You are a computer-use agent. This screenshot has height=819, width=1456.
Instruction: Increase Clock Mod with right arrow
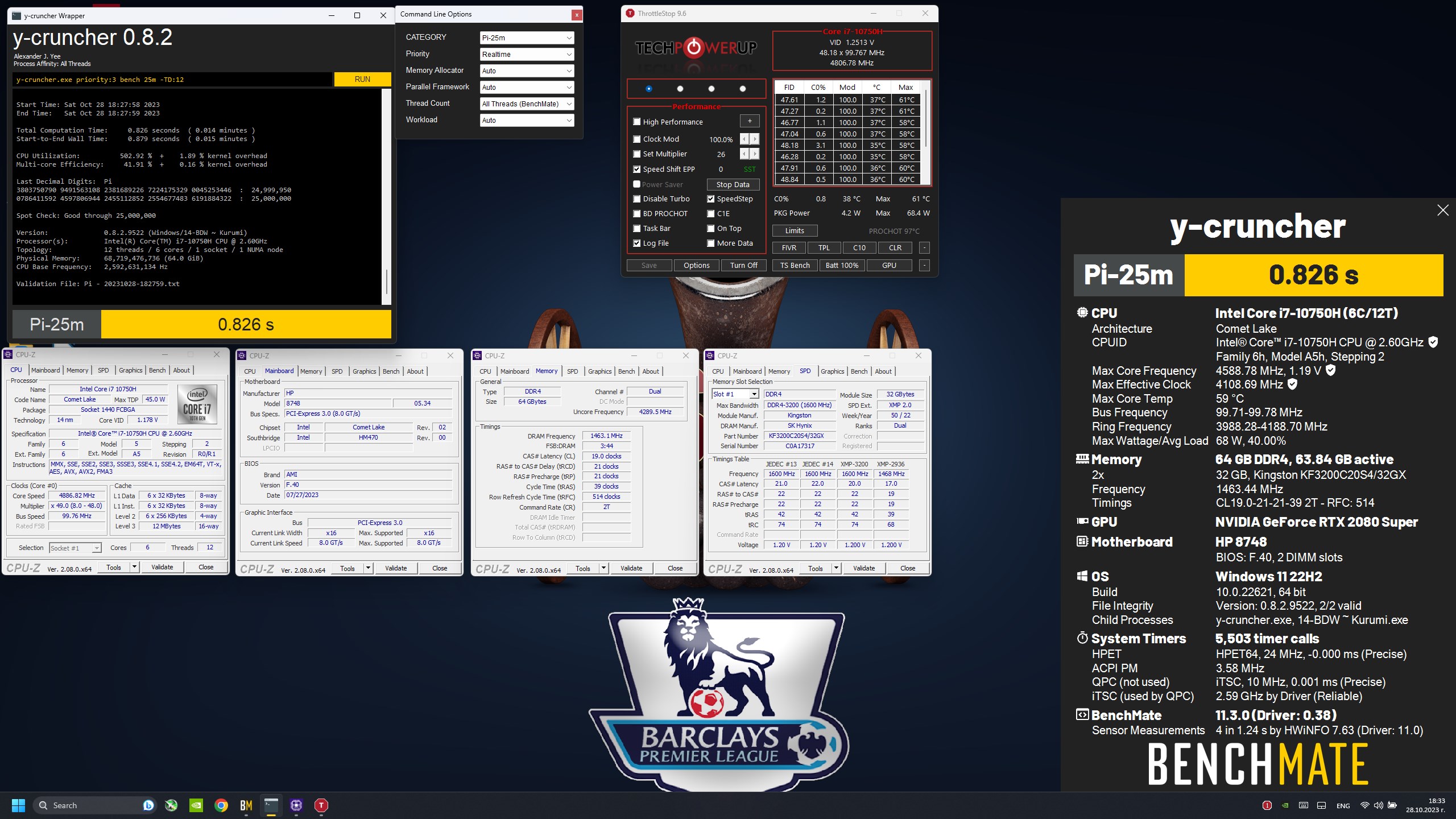pos(755,139)
